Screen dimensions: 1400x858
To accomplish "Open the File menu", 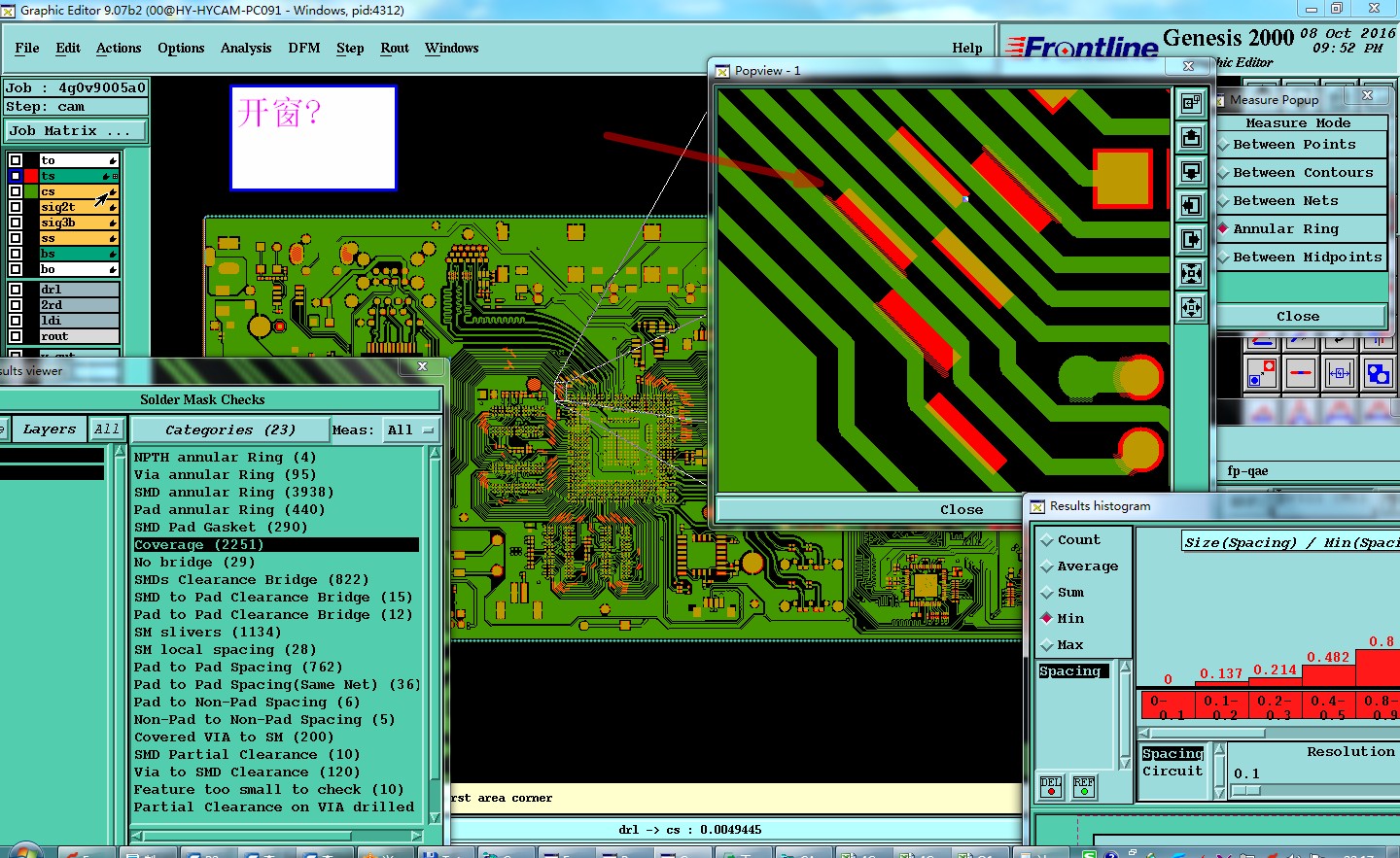I will pyautogui.click(x=27, y=48).
